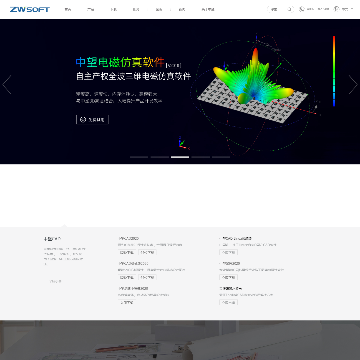360x360 pixels.
Task: Select the second carousel slide indicator
Action: [159, 157]
